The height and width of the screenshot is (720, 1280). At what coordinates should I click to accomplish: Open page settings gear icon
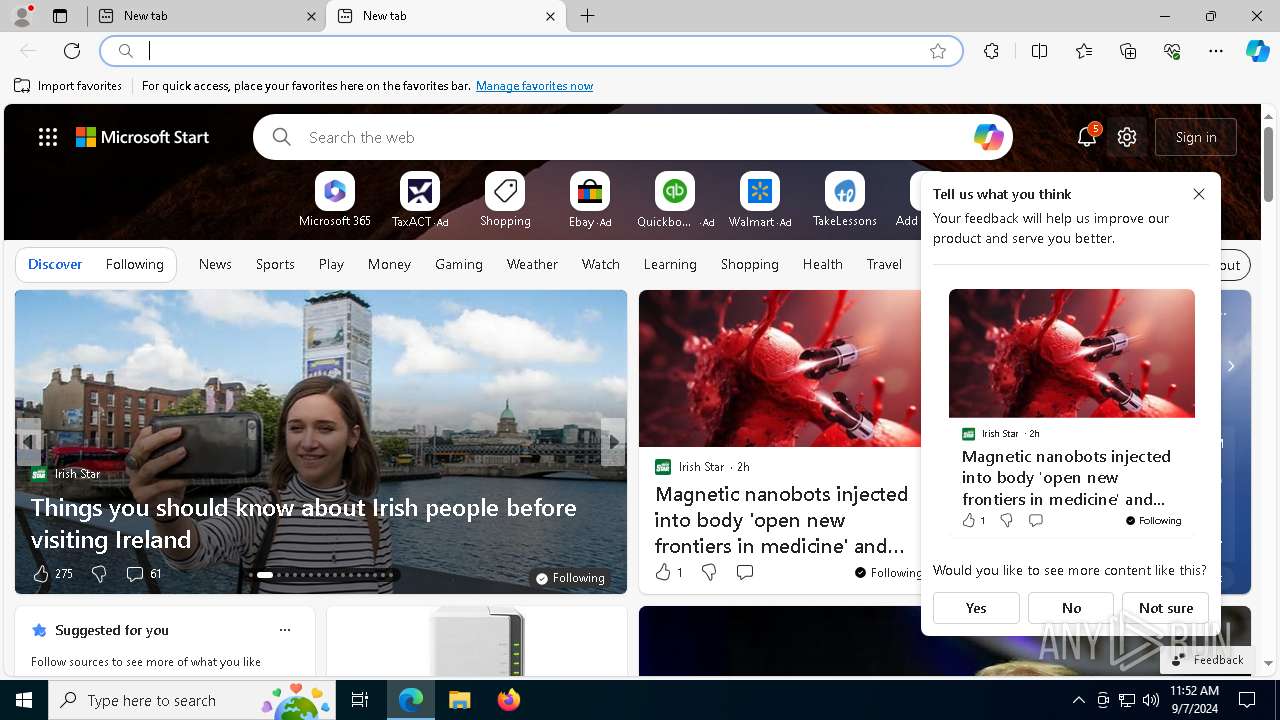[1127, 137]
